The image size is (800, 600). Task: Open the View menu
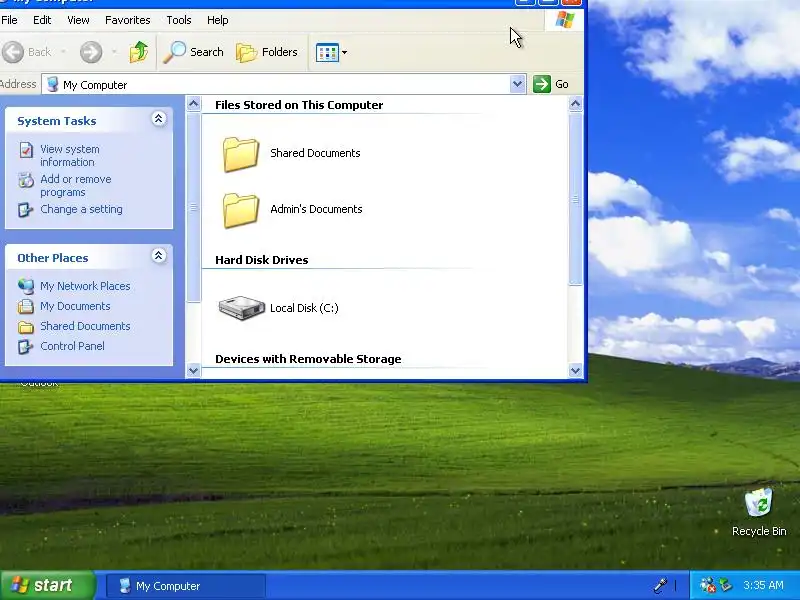[78, 20]
